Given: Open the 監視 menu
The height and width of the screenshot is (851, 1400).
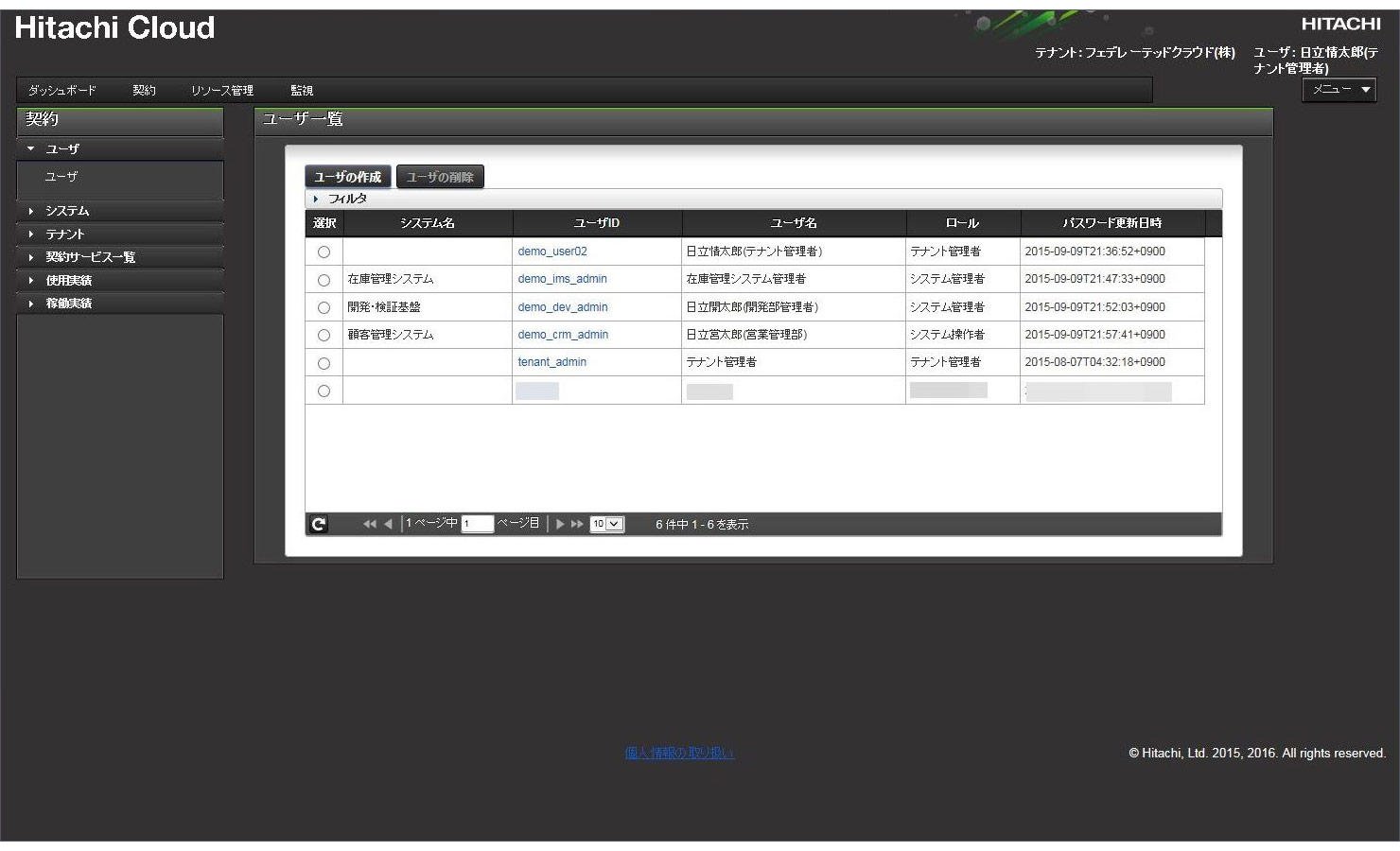Looking at the screenshot, I should click(x=302, y=91).
